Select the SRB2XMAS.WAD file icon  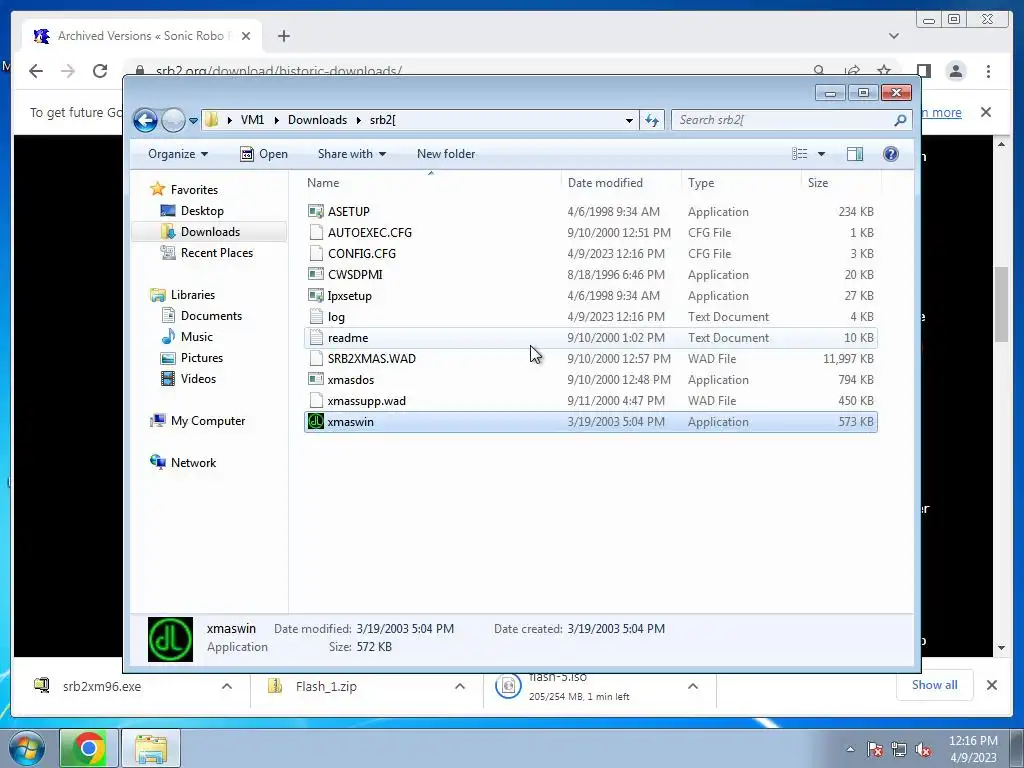(316, 359)
